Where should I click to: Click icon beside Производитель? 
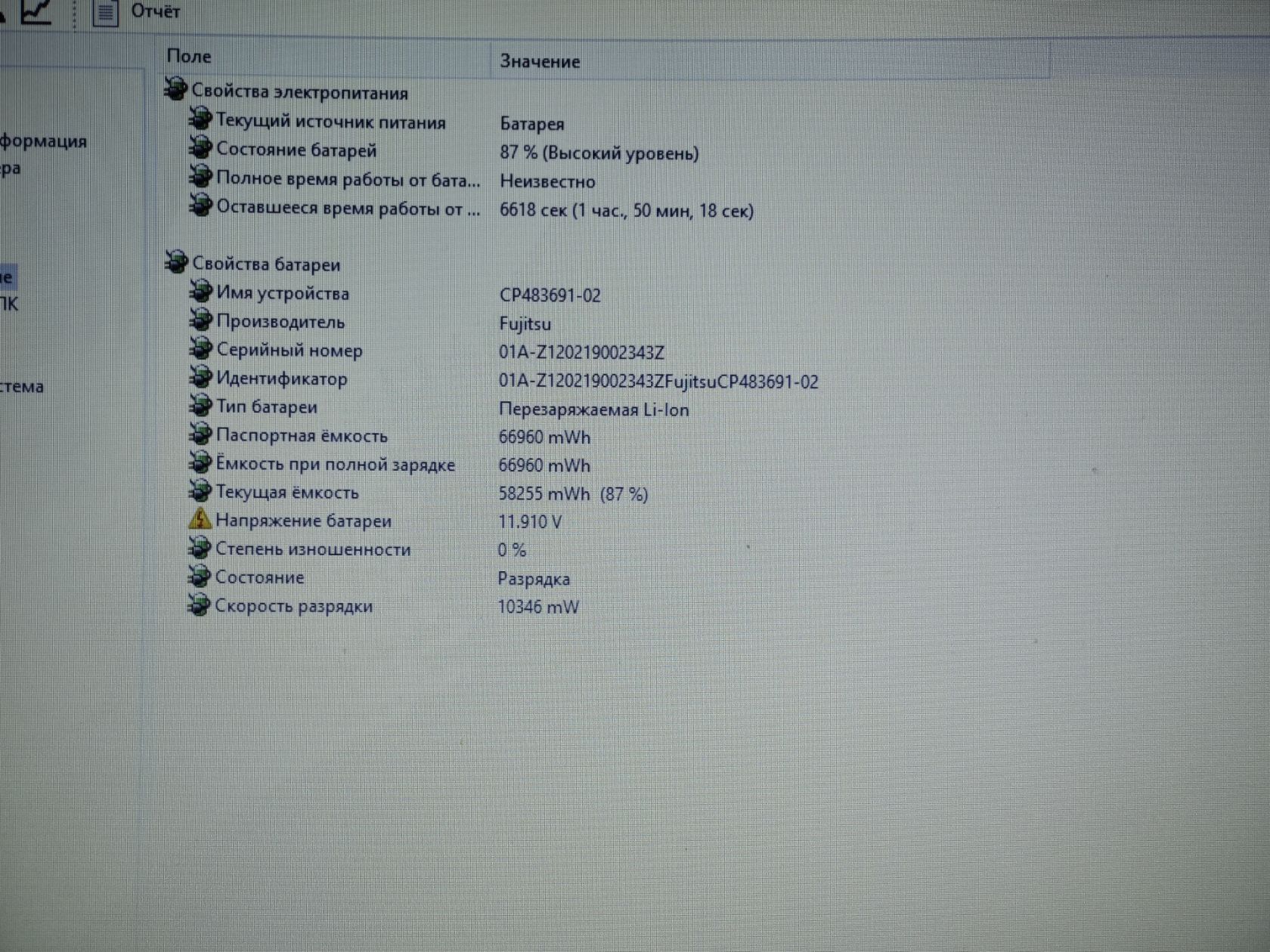pyautogui.click(x=200, y=320)
